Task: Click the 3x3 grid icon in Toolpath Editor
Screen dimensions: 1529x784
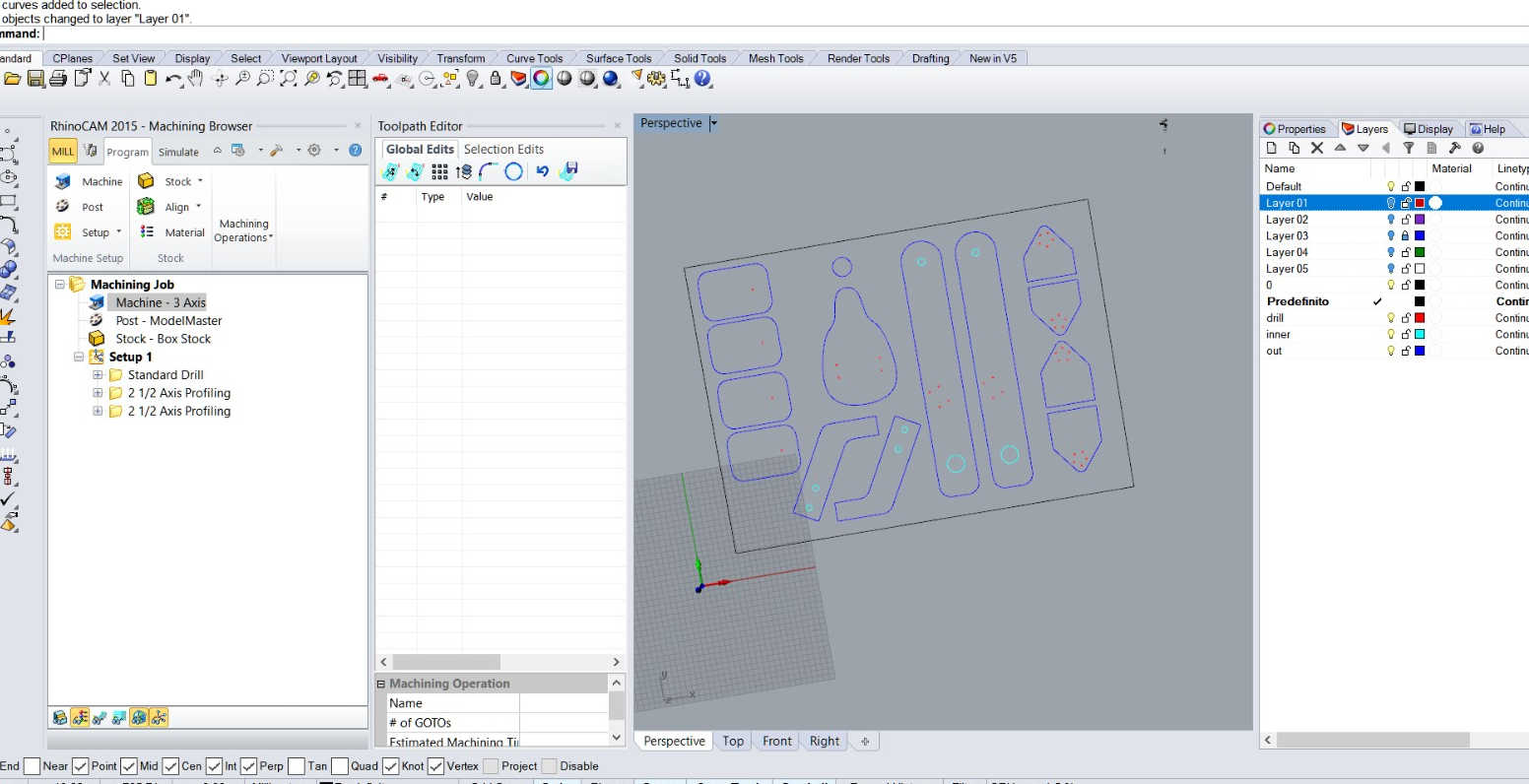Action: (x=439, y=171)
